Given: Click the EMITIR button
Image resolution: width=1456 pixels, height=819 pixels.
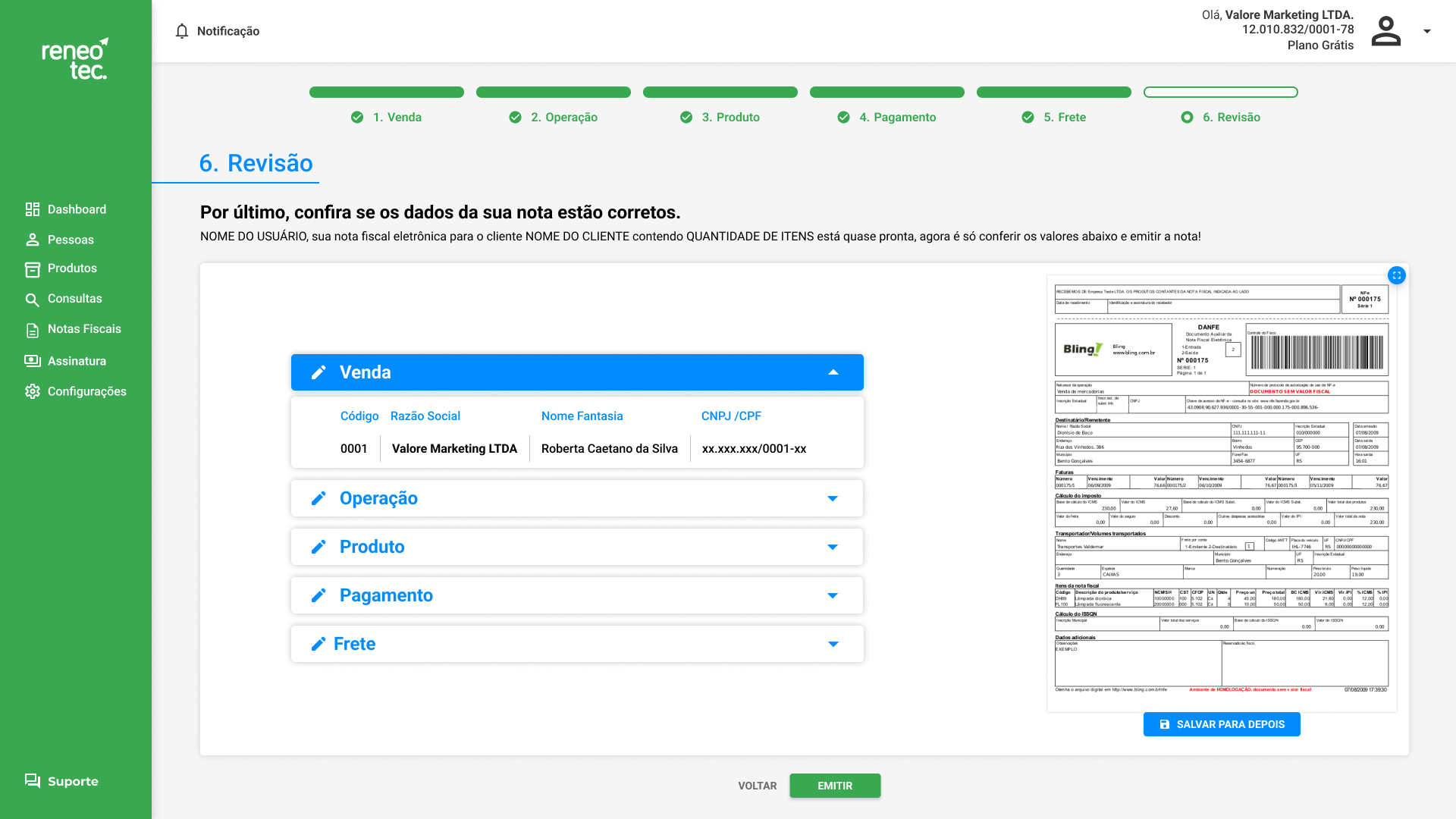Looking at the screenshot, I should point(834,786).
